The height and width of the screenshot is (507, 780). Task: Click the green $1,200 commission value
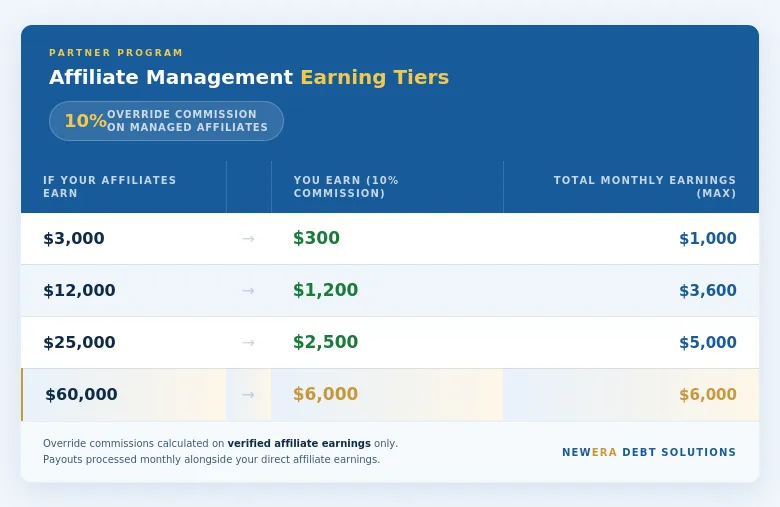[x=325, y=290]
